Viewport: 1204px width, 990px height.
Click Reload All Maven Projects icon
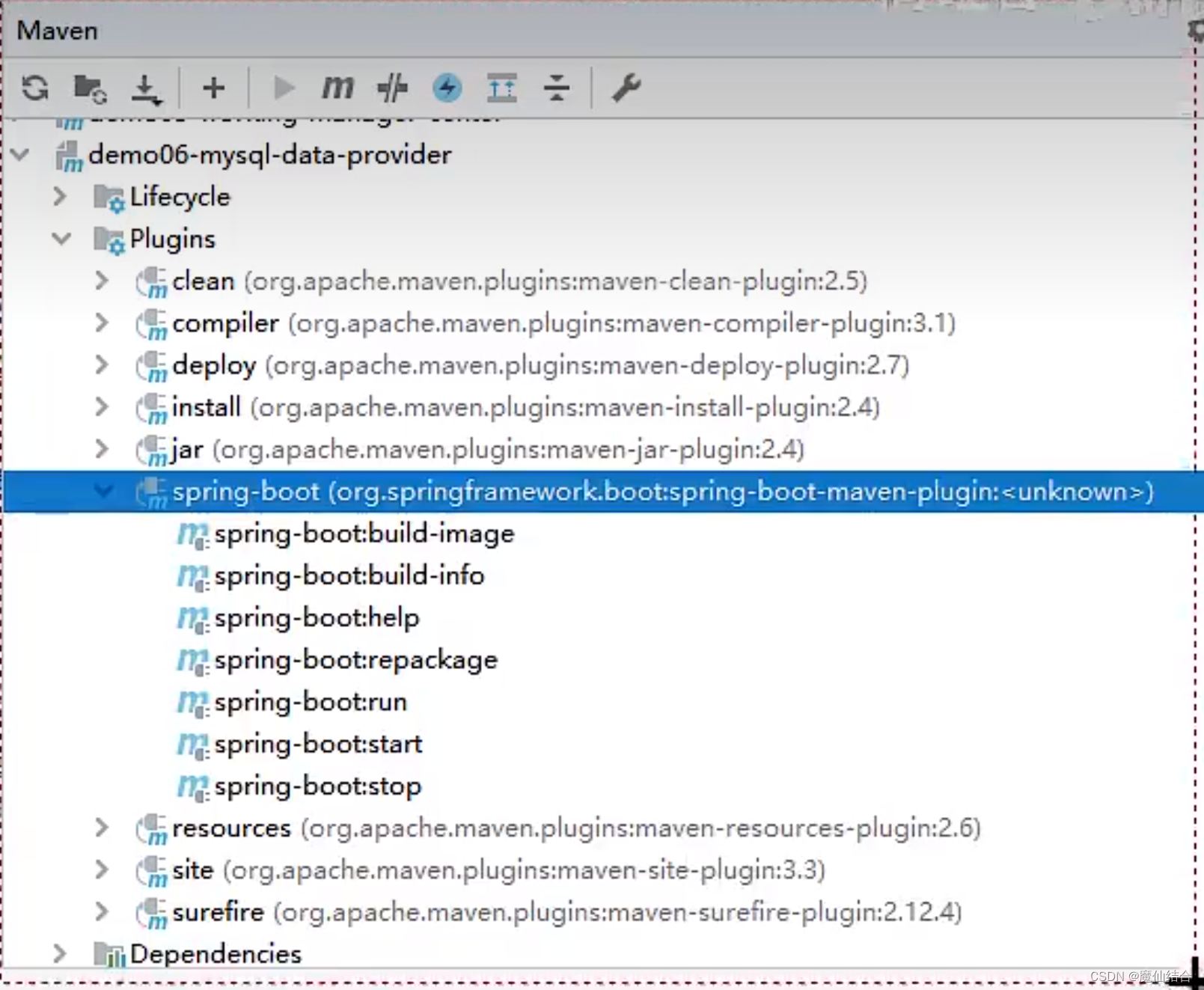[x=35, y=88]
